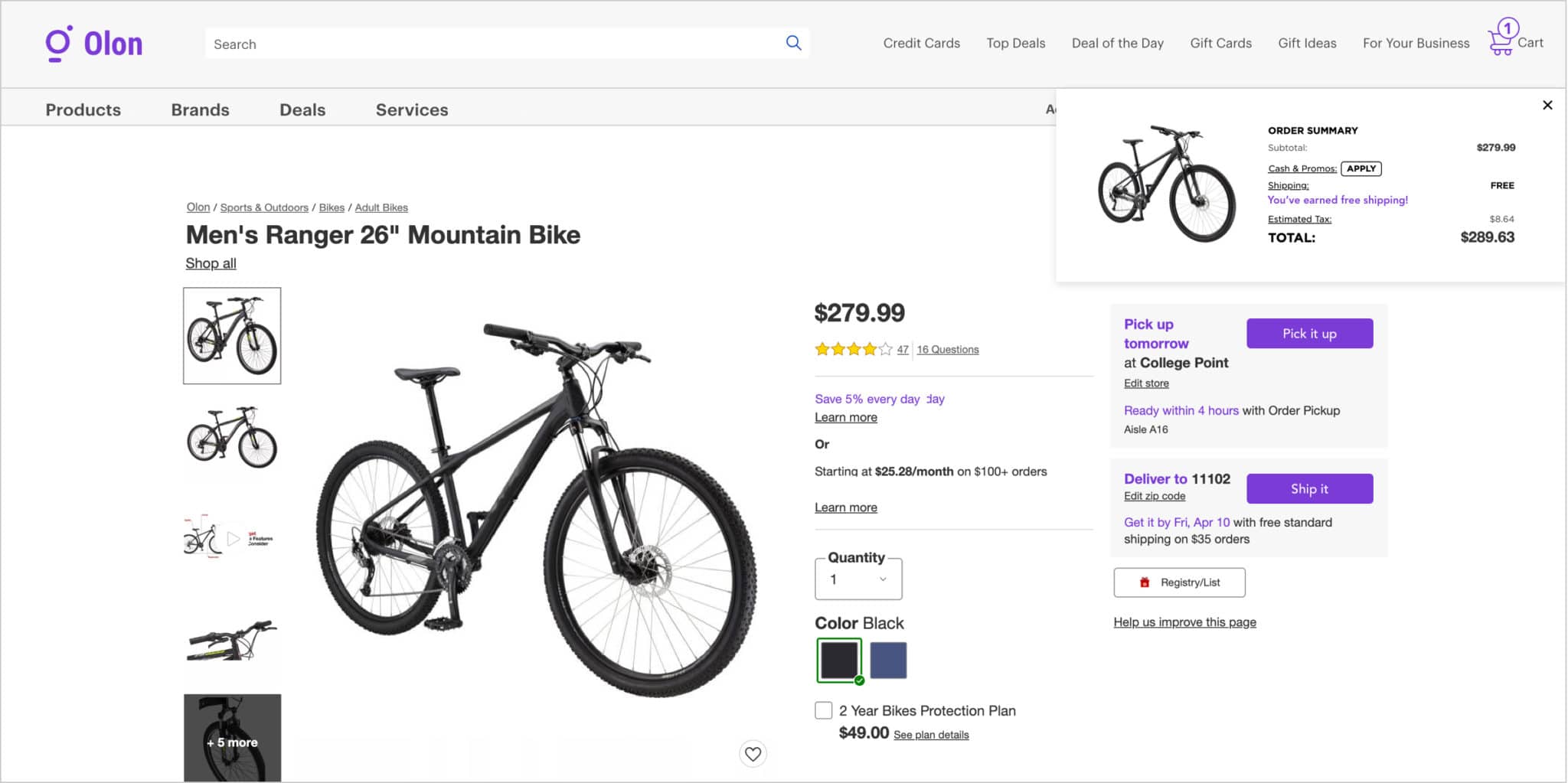Click the Olon logo
Viewport: 1568px width, 783px height.
pyautogui.click(x=93, y=44)
